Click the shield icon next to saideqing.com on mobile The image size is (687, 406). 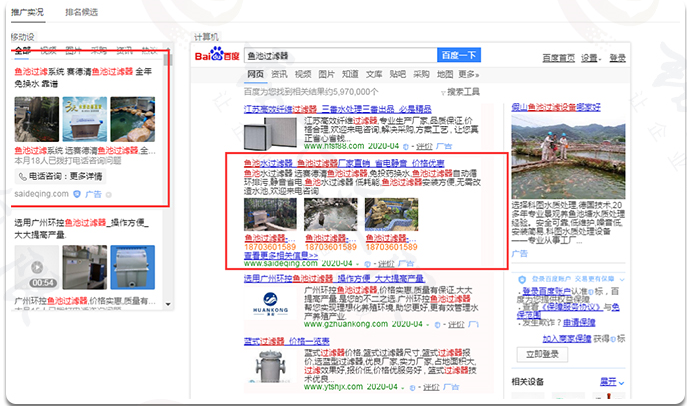77,194
